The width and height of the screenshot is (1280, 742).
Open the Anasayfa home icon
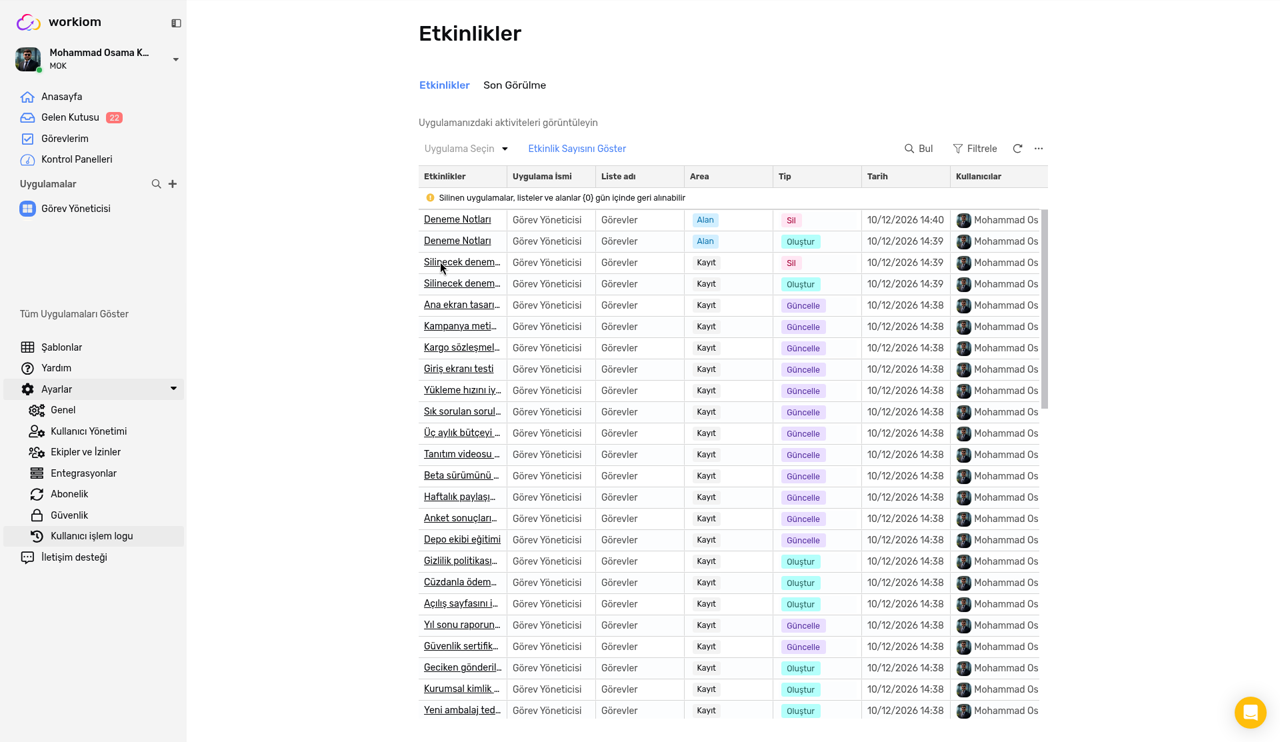tap(27, 97)
